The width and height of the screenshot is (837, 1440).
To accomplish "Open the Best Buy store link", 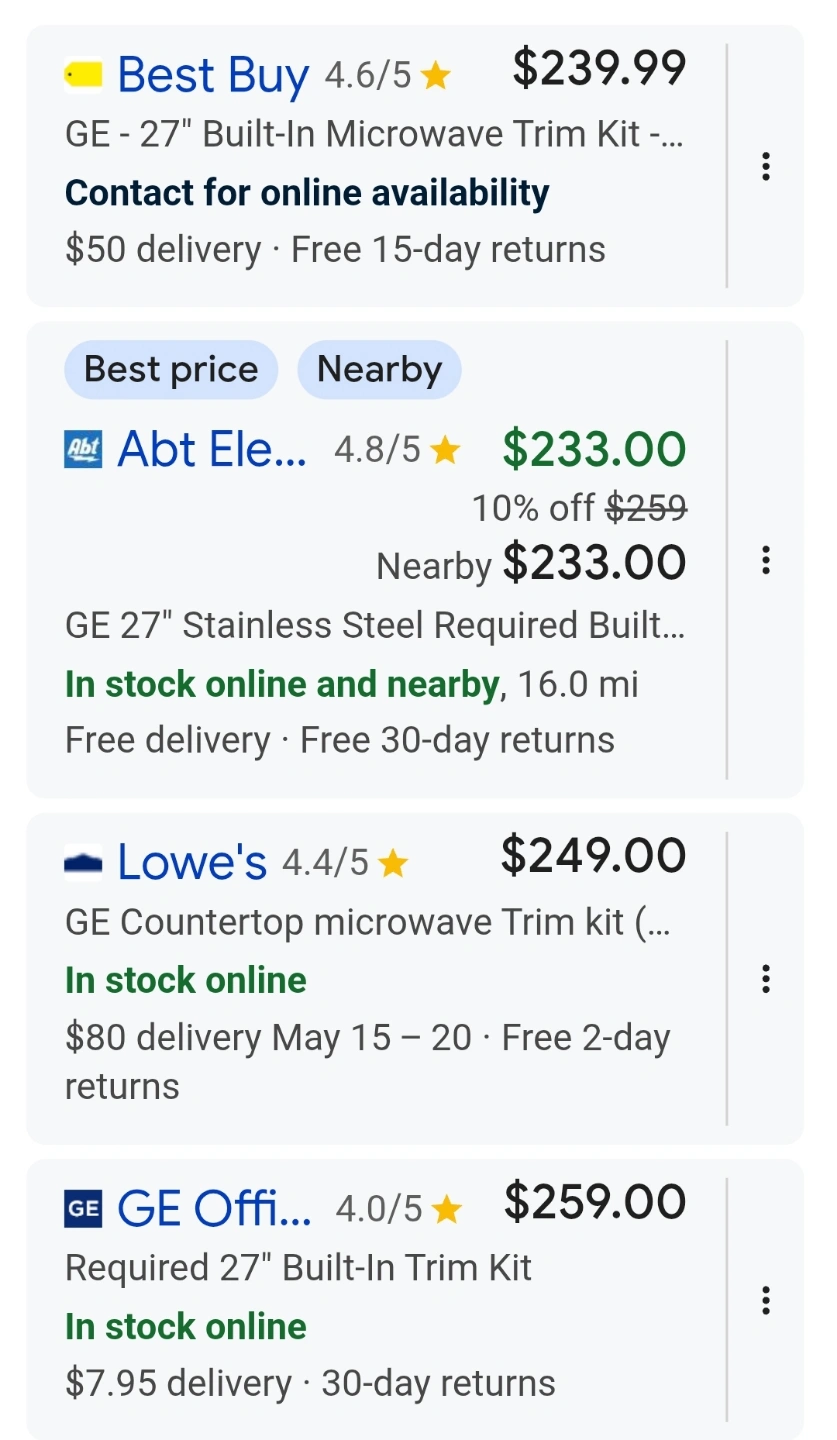I will (x=213, y=76).
